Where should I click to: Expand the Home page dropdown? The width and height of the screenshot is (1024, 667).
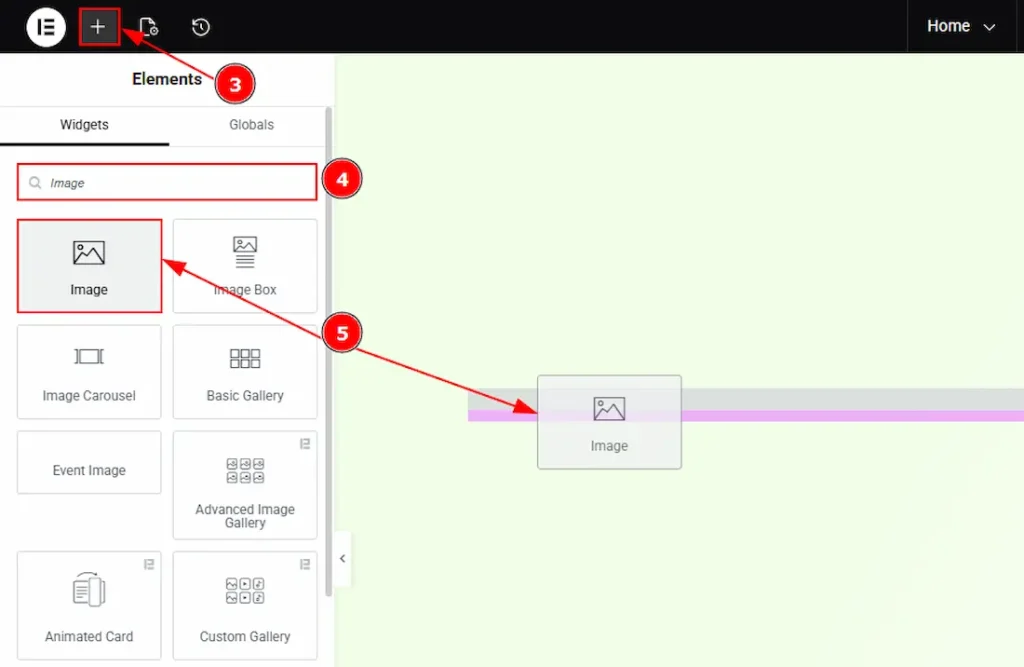pyautogui.click(x=960, y=27)
